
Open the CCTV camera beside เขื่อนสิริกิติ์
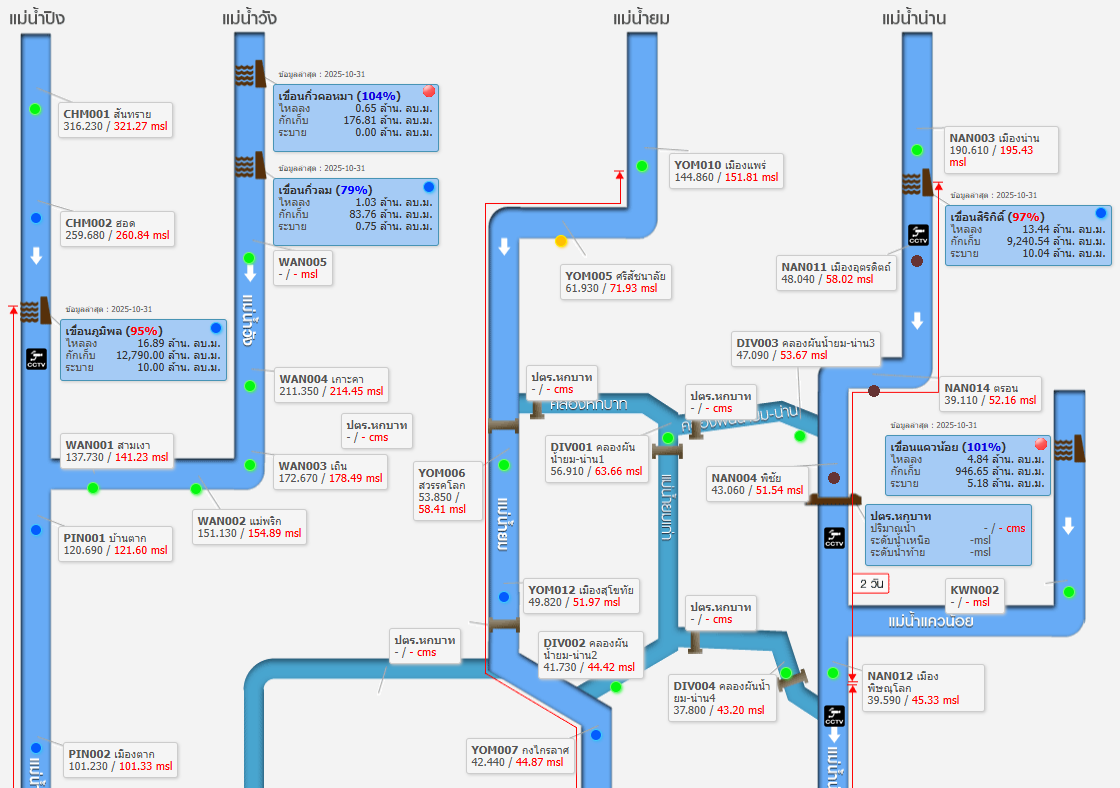pos(919,235)
